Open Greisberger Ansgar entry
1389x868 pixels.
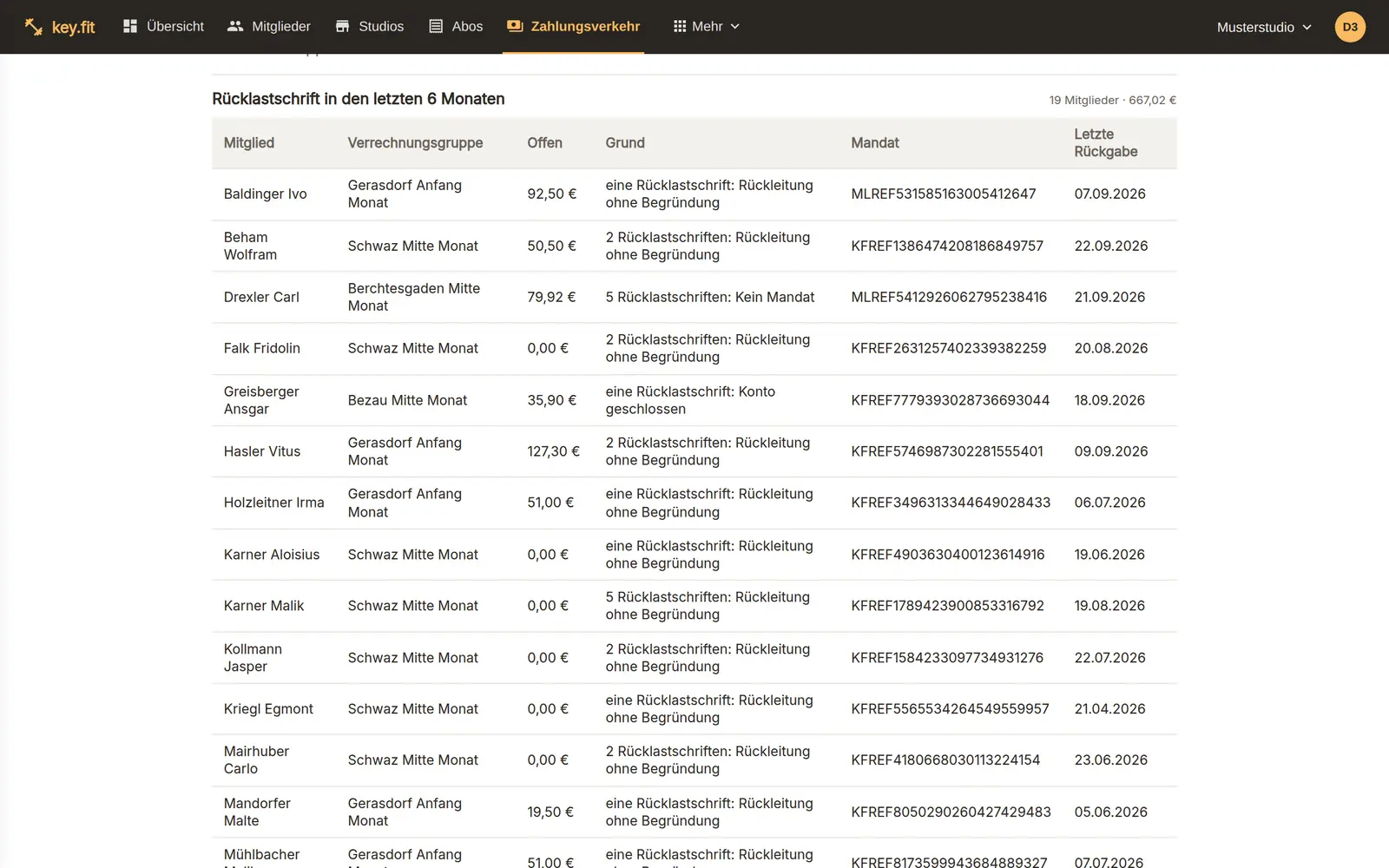click(261, 400)
